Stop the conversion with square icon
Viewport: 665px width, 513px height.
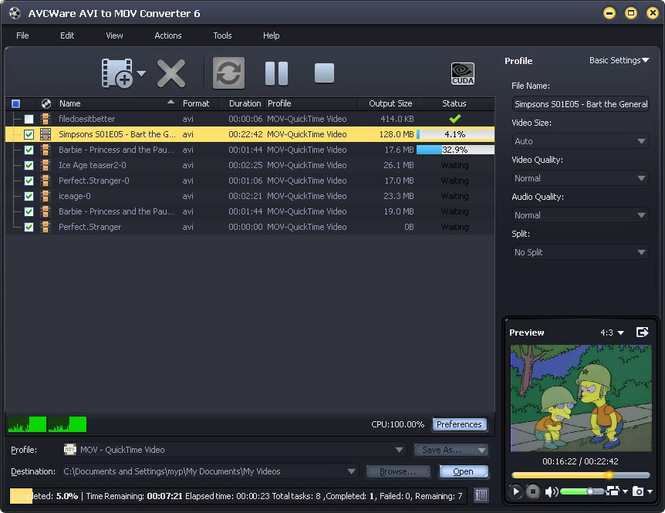tap(324, 73)
